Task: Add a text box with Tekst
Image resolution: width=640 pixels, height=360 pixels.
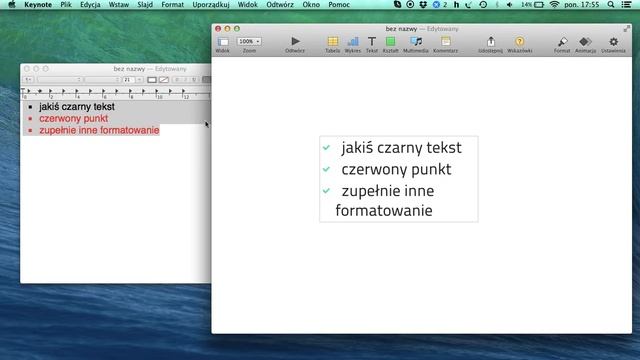Action: [x=371, y=44]
